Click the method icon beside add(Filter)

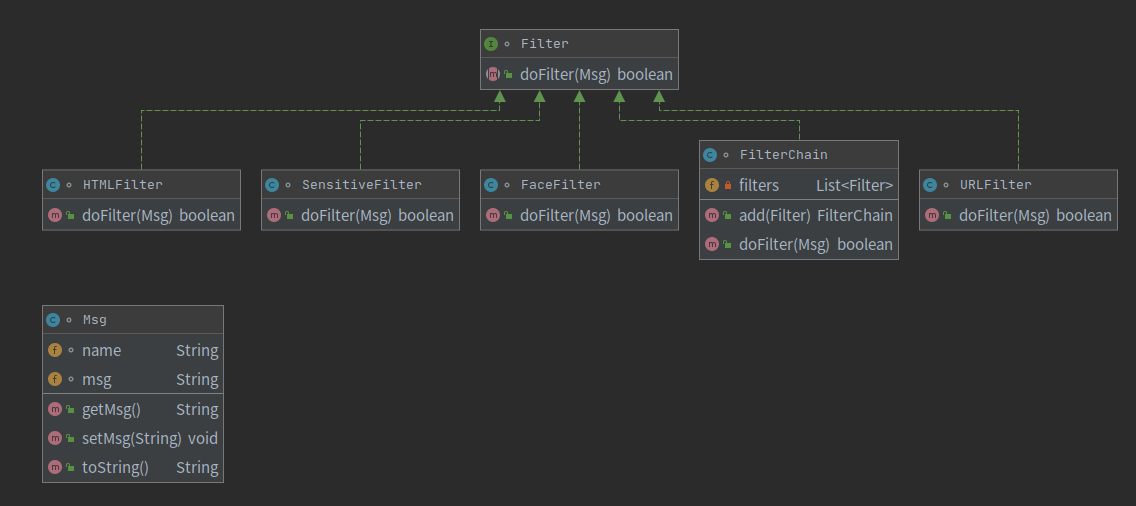(x=711, y=215)
